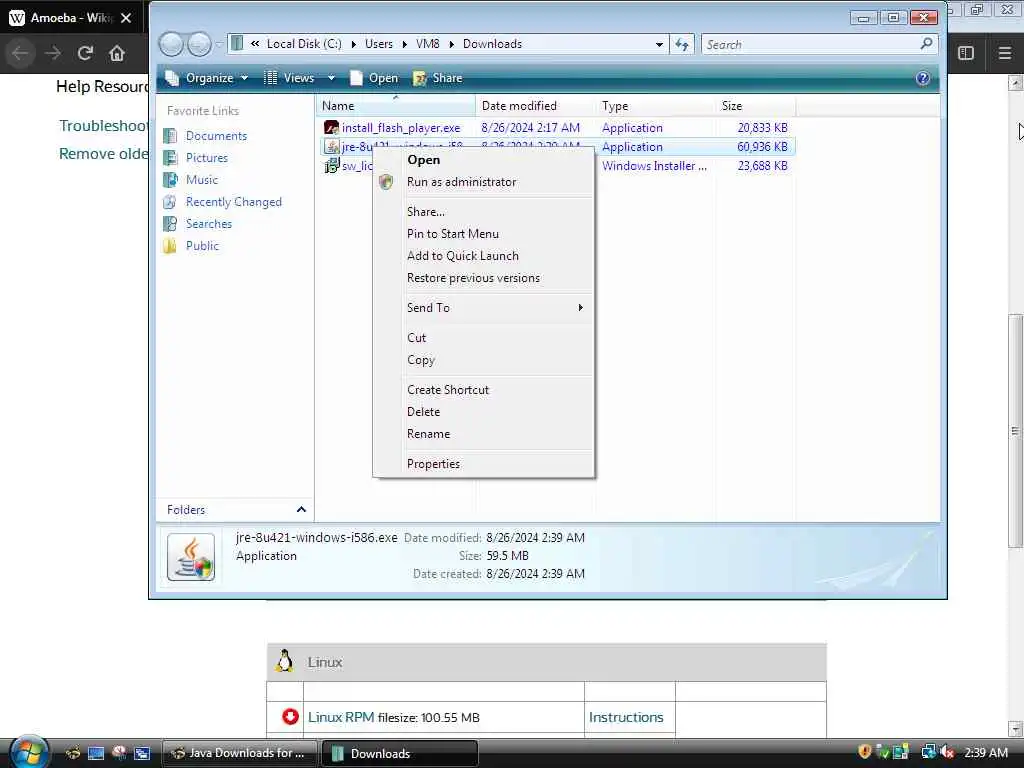The height and width of the screenshot is (768, 1024).
Task: Click the Downloads taskbar button
Action: coord(400,753)
